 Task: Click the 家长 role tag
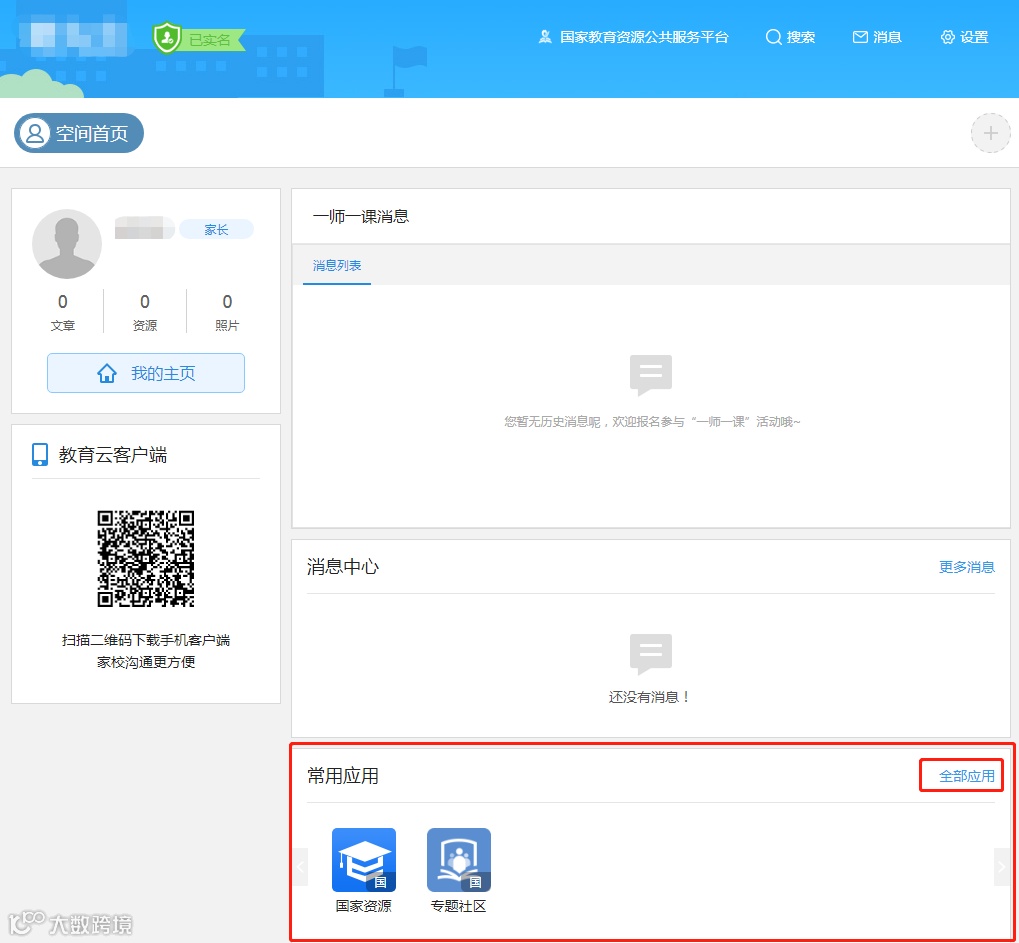(x=216, y=229)
